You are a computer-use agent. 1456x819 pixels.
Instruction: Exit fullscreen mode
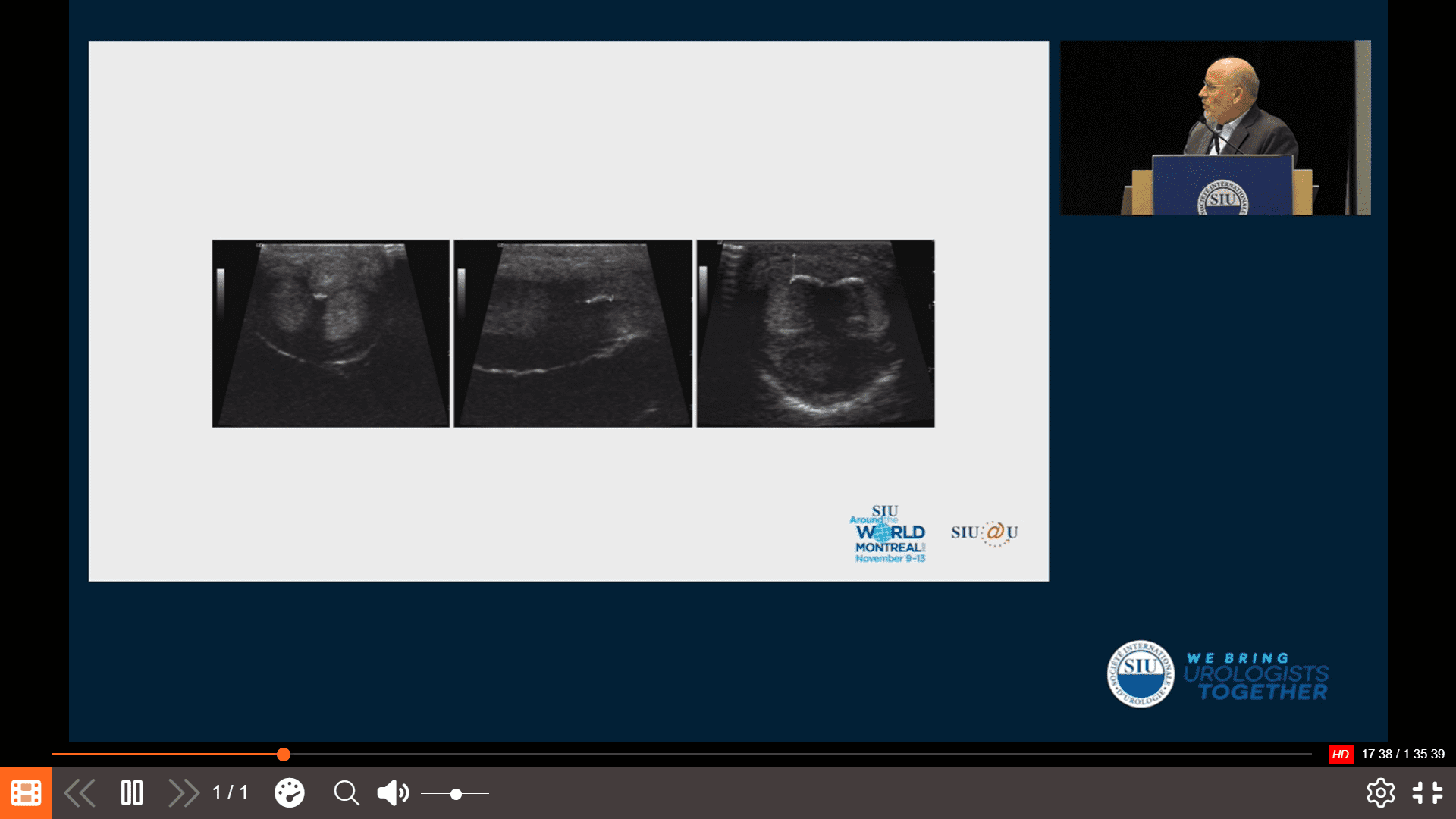(x=1427, y=793)
